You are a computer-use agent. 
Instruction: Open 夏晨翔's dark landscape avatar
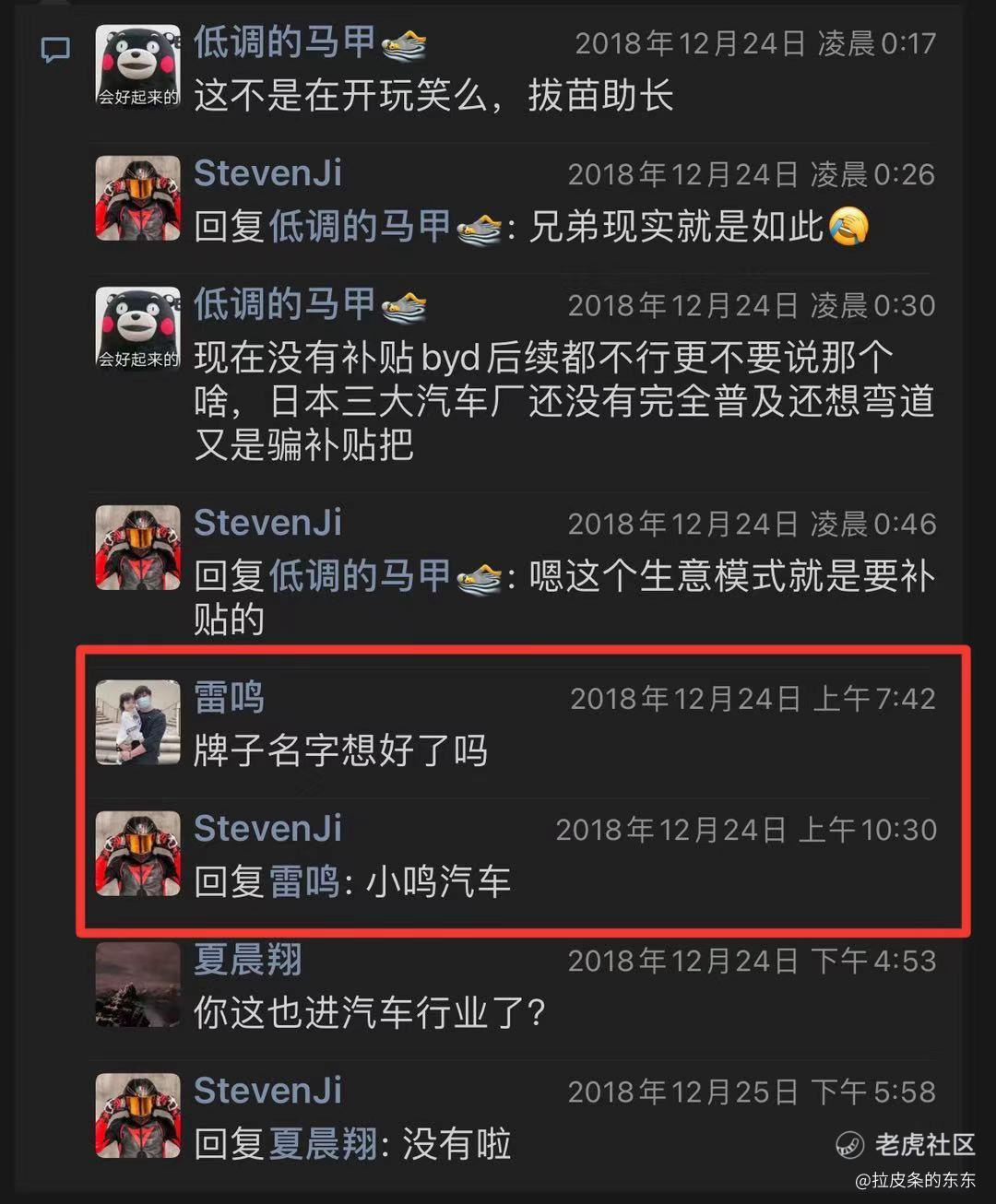pos(138,985)
